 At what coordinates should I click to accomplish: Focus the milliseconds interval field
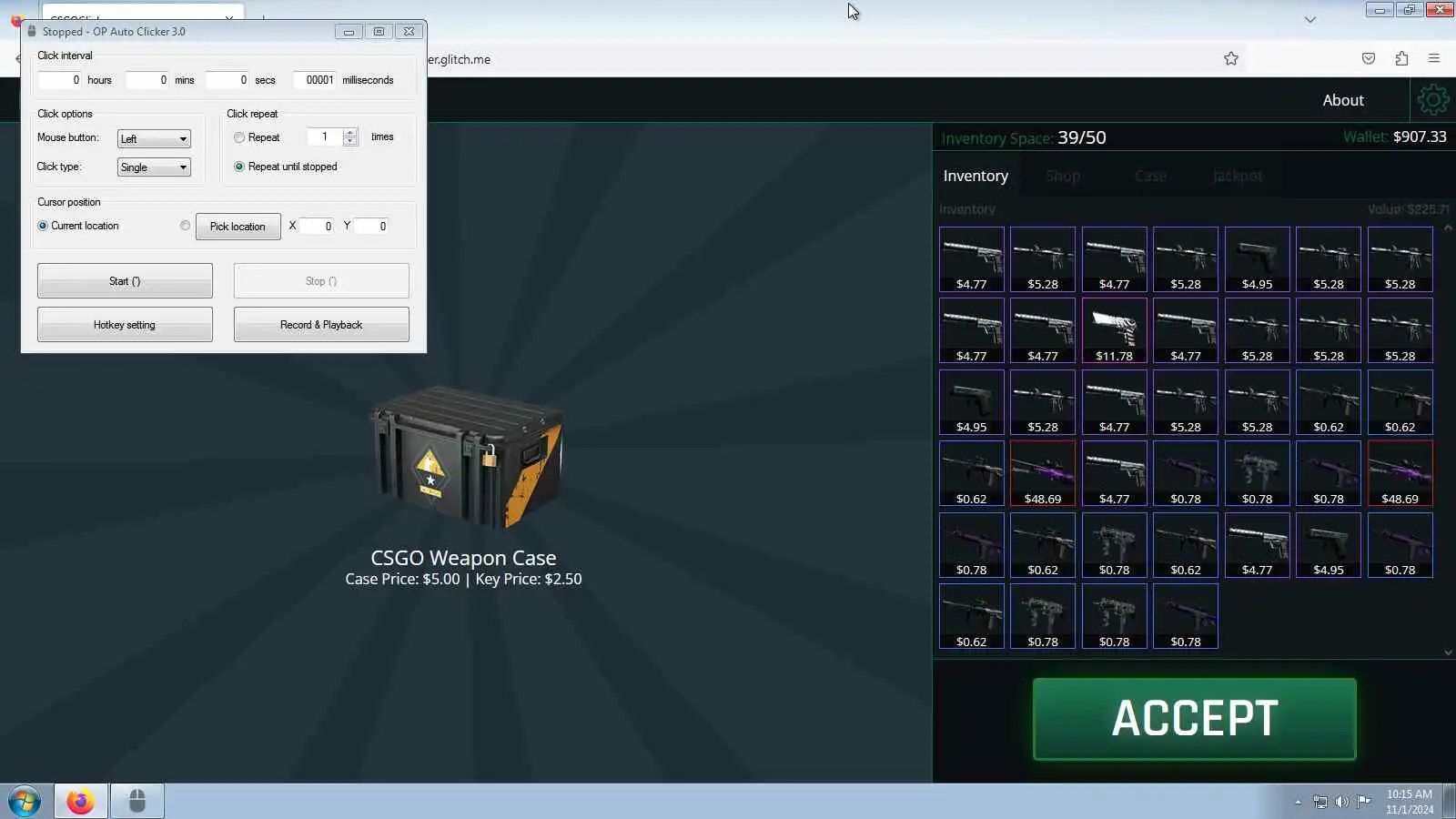315,80
